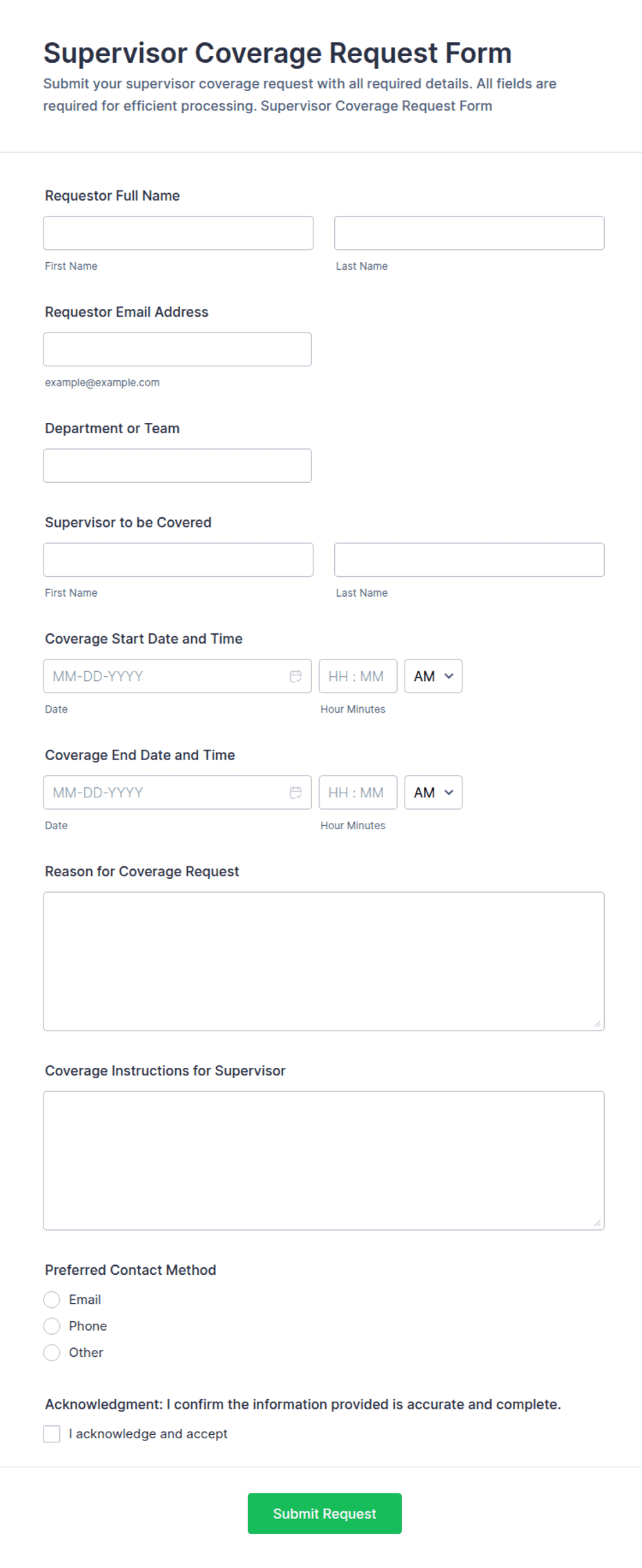The height and width of the screenshot is (1568, 642).
Task: Click the Submit Request button
Action: 324,1514
